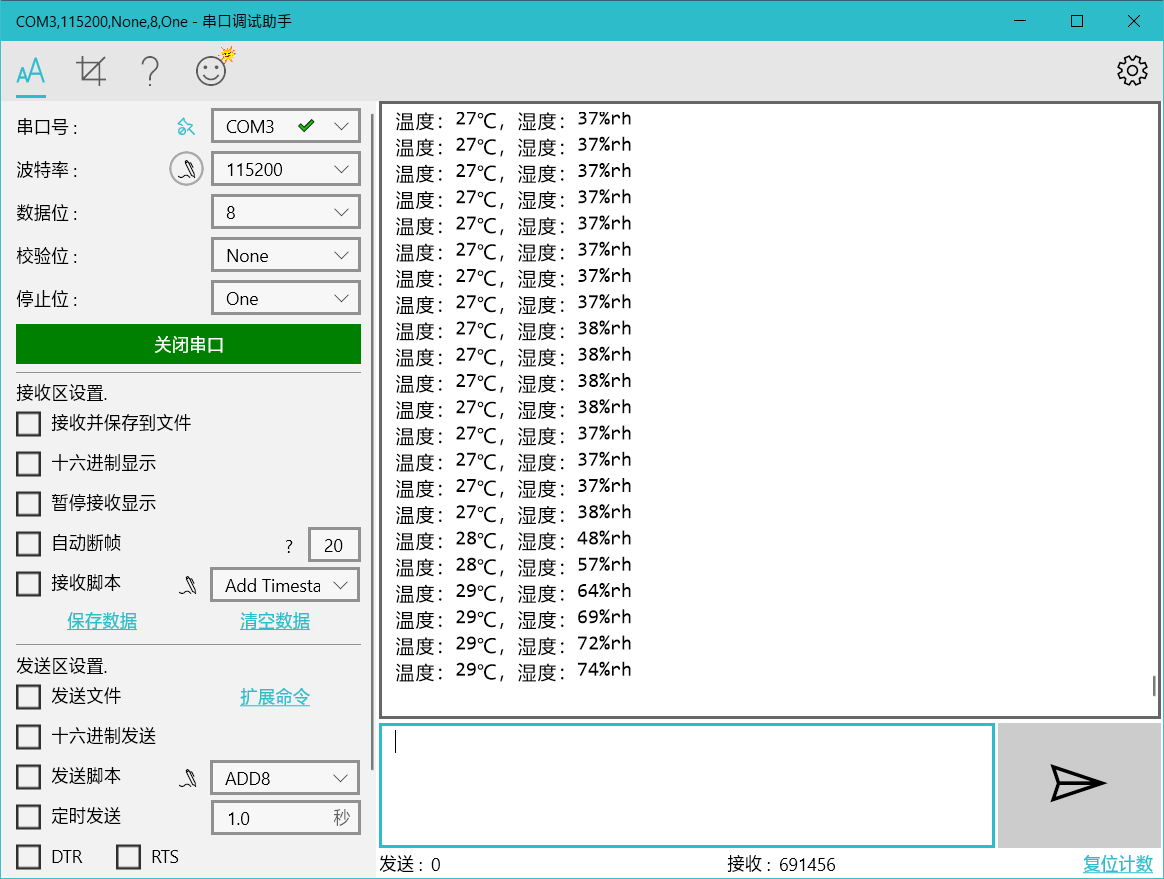
Task: Edit the 接收脚本 script pen icon
Action: coord(189,586)
